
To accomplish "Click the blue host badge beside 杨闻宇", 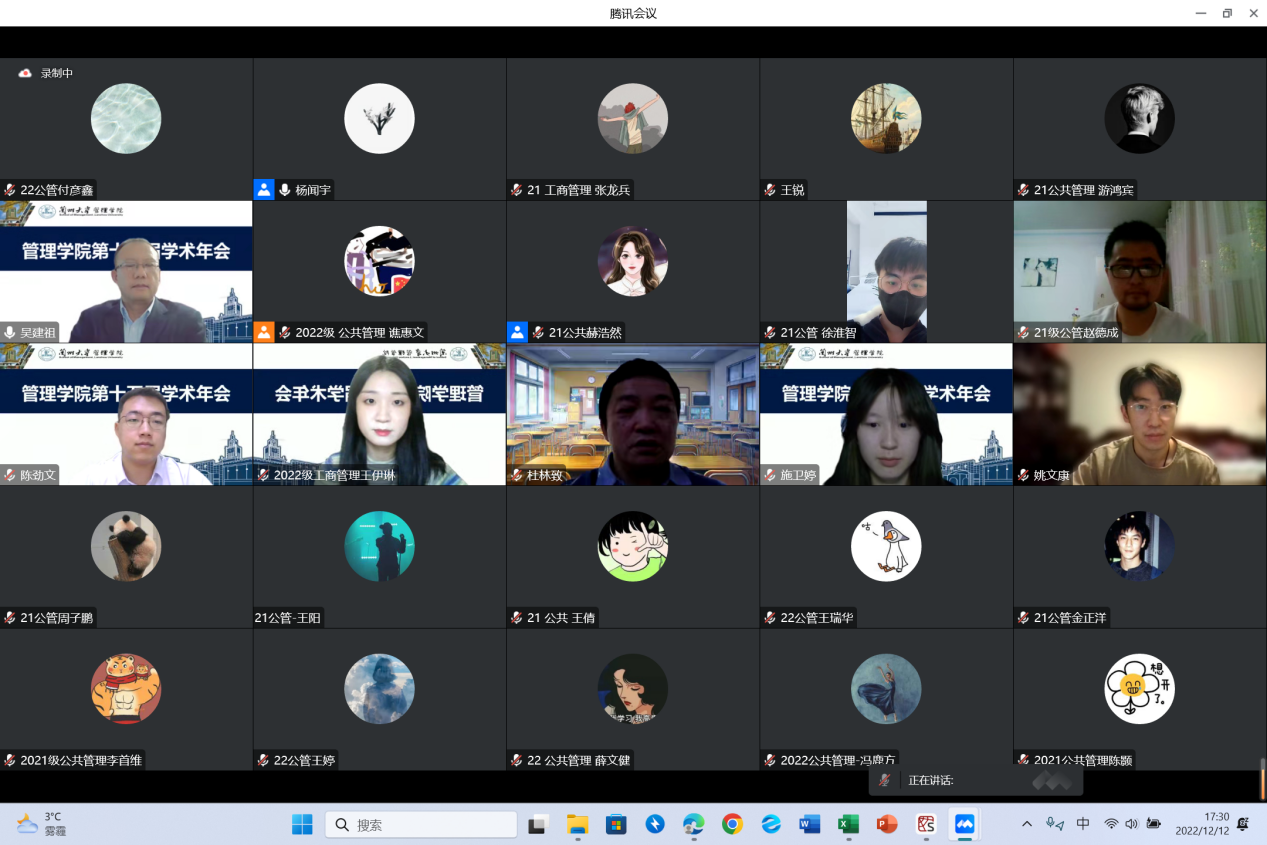I will pyautogui.click(x=264, y=189).
